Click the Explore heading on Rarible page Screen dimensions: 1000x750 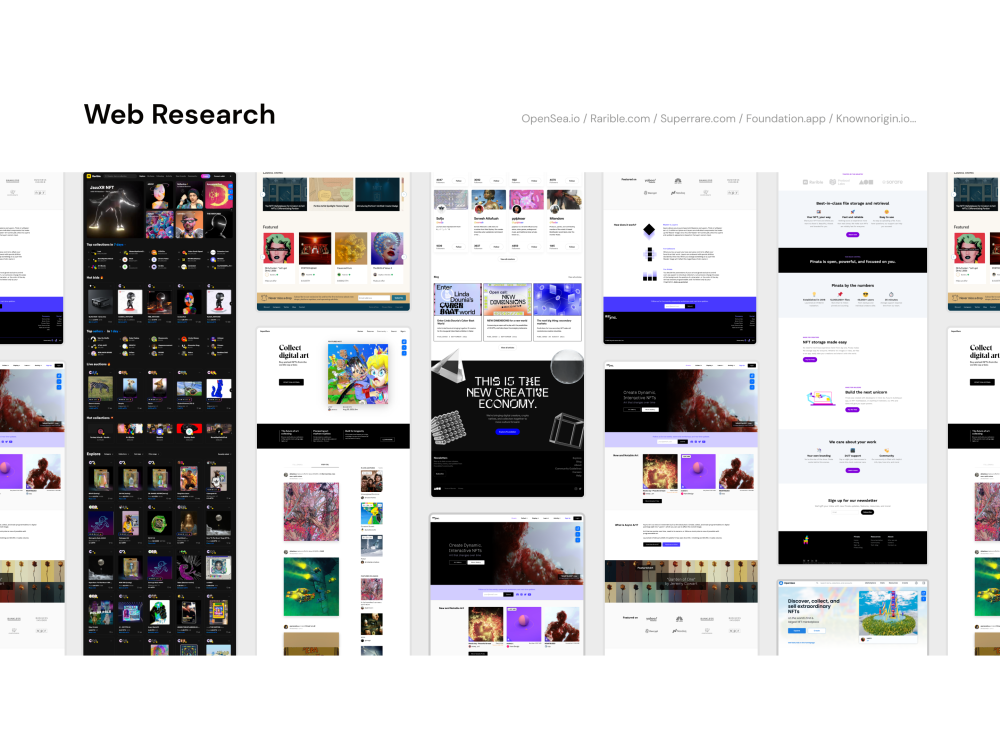point(93,453)
